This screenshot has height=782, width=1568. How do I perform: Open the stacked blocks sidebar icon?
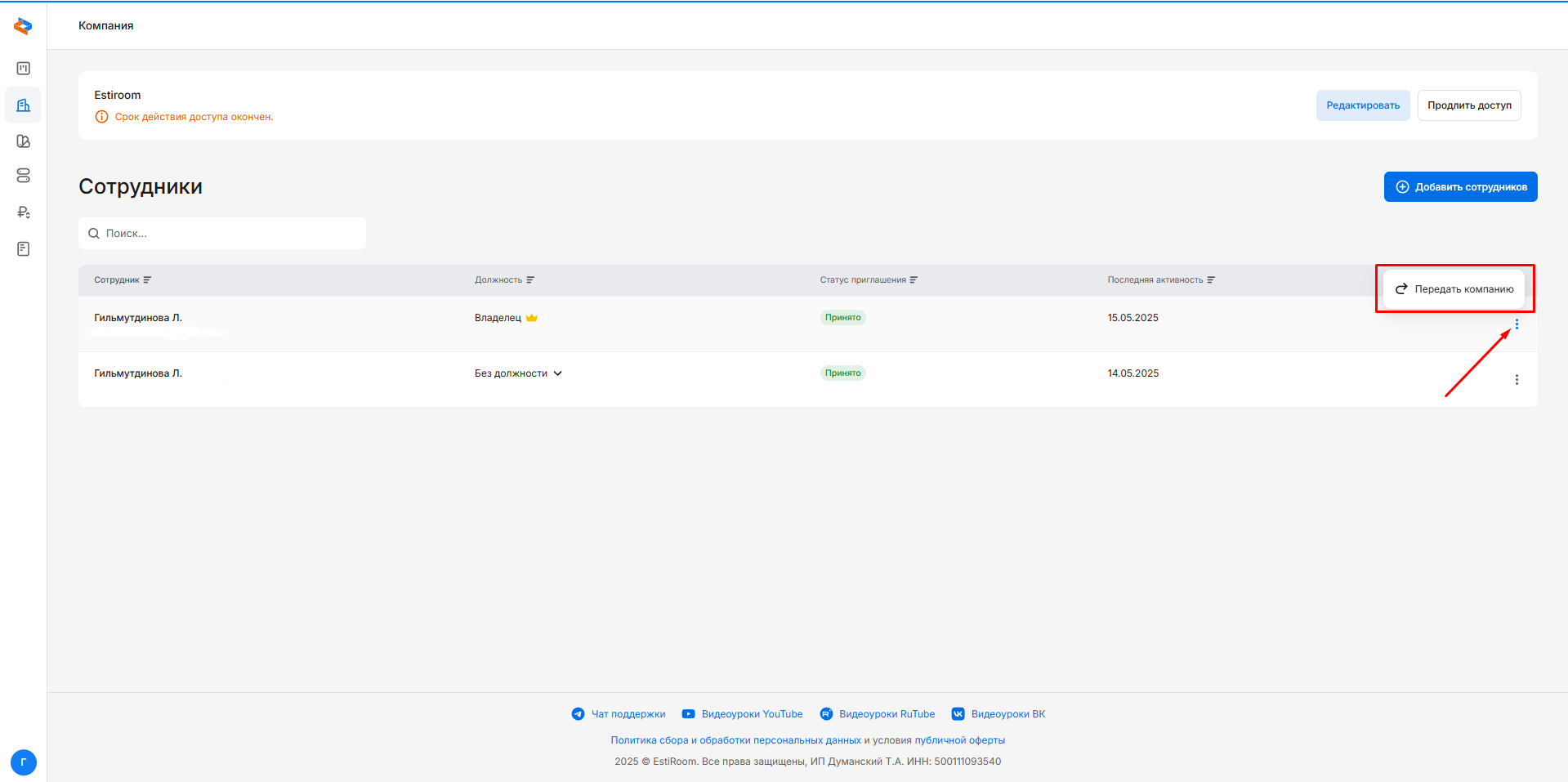tap(23, 176)
